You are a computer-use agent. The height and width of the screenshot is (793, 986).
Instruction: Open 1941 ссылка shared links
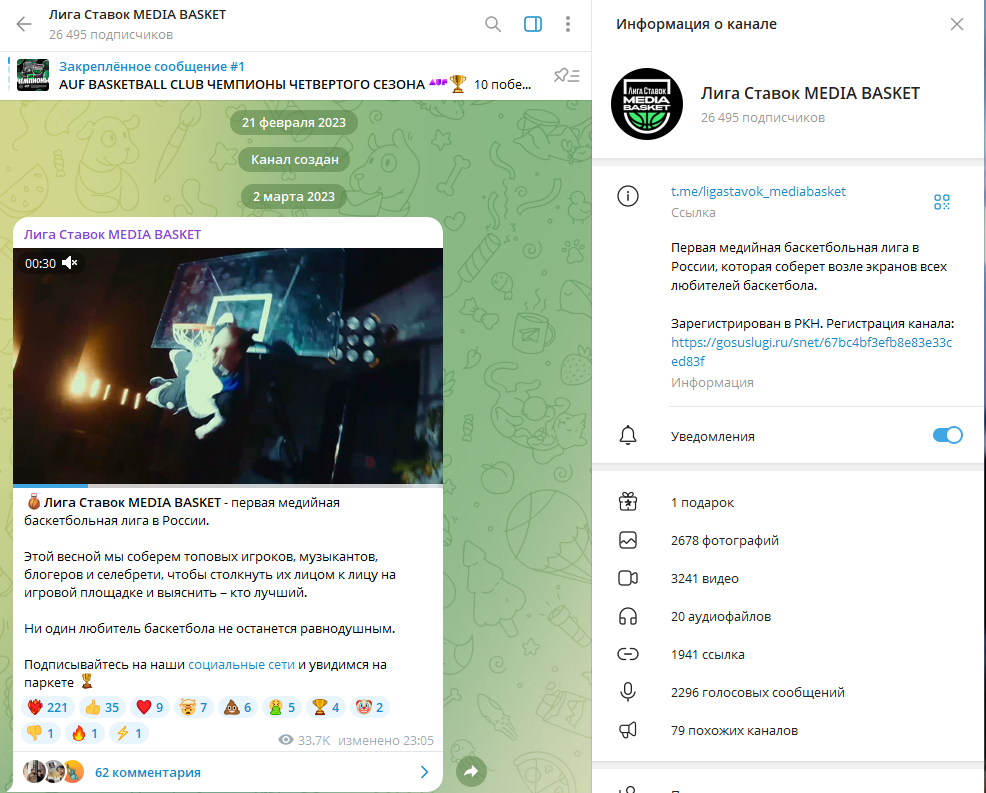789,655
